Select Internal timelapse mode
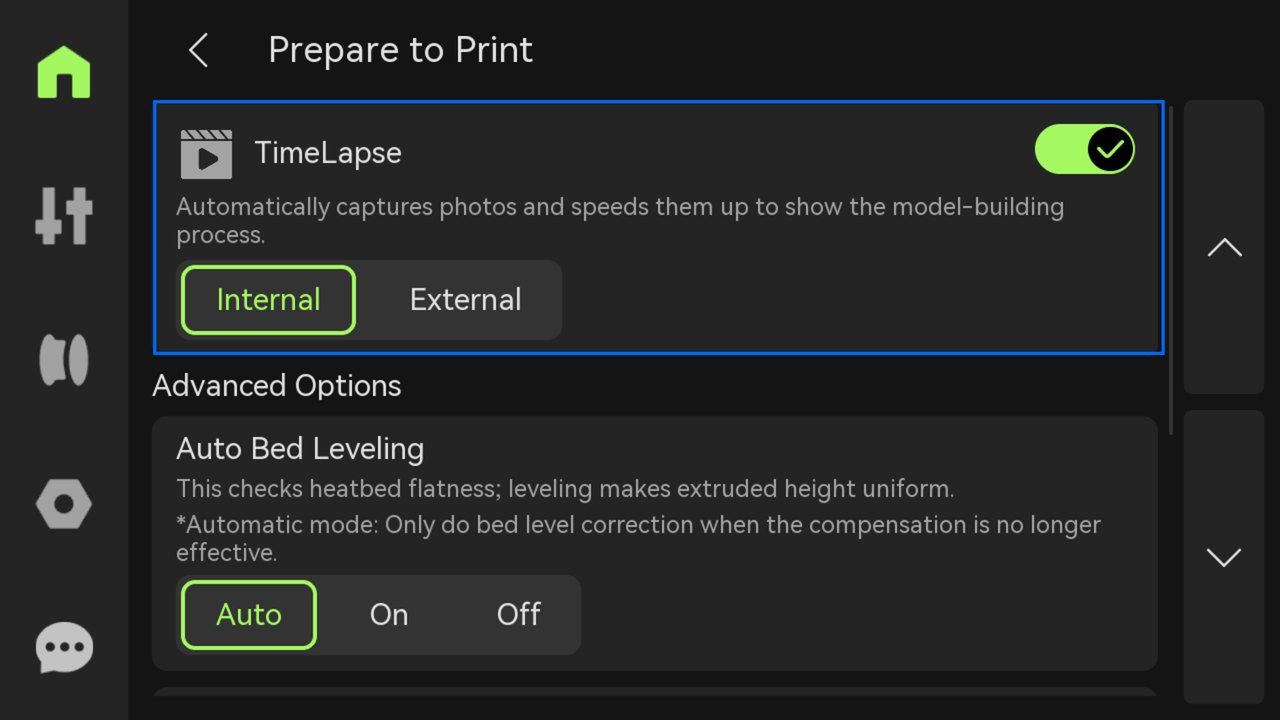This screenshot has height=720, width=1280. [x=268, y=300]
